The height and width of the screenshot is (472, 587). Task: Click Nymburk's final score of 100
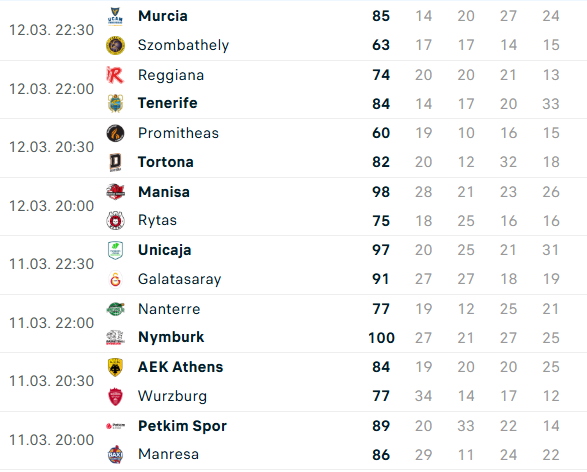tap(381, 338)
